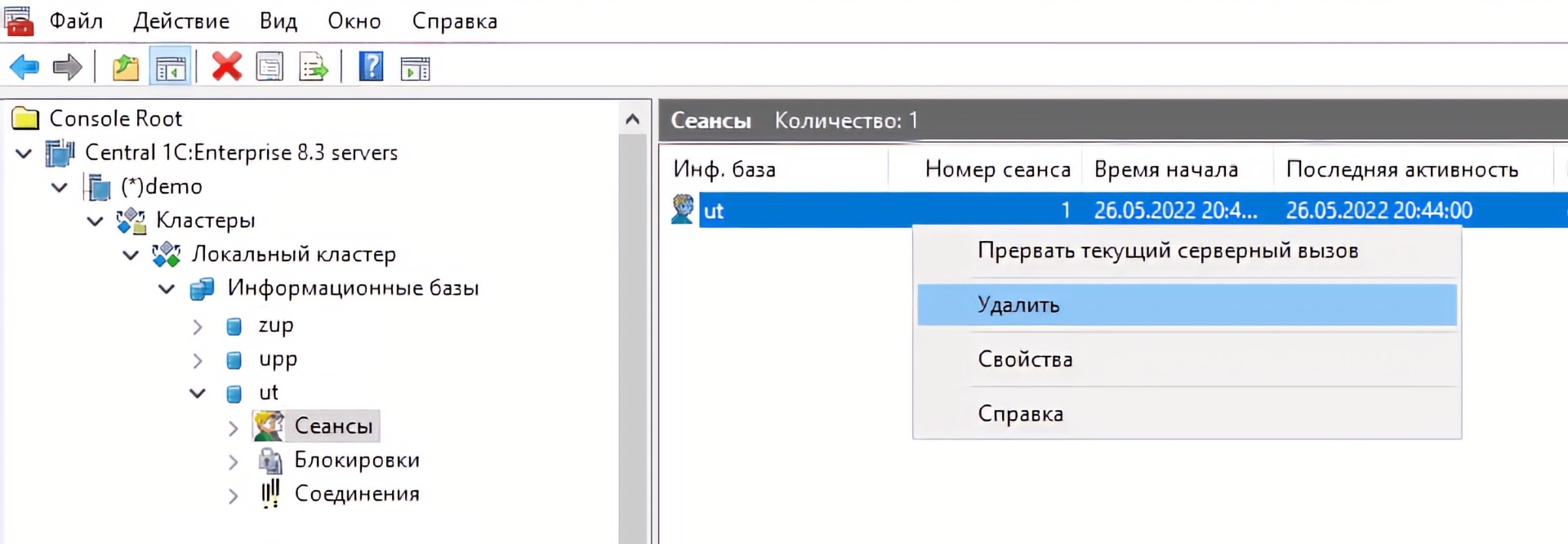Sort by the Последняя активность column header
Viewport: 1568px width, 544px height.
pos(1413,169)
